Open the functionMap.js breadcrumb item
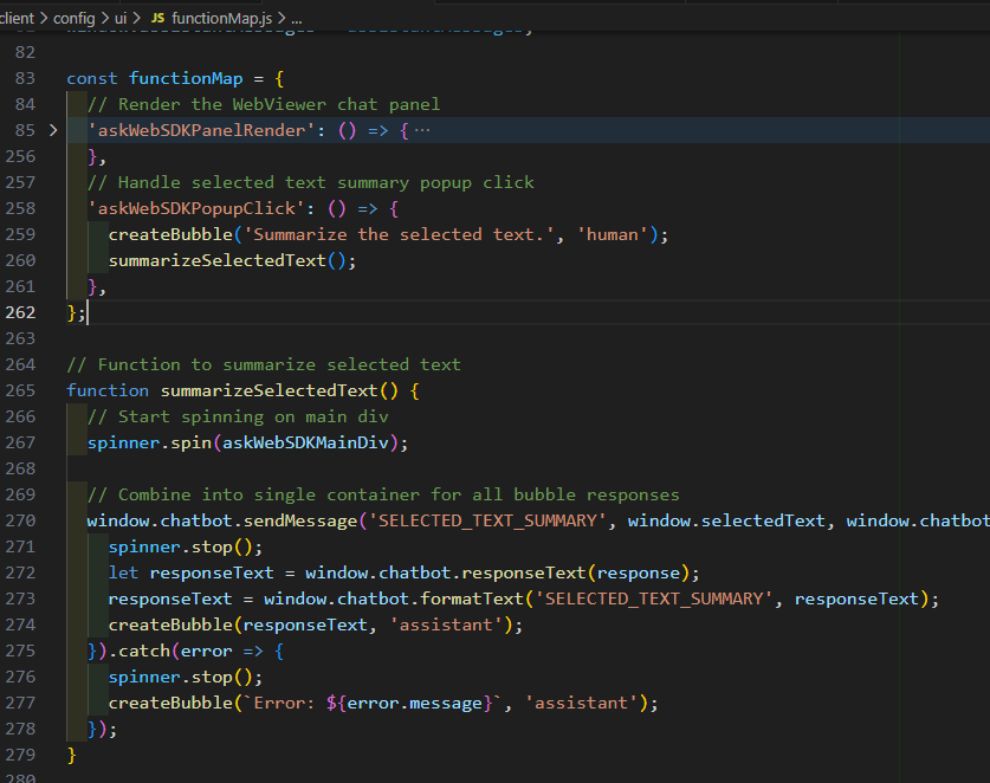The image size is (990, 783). pos(222,18)
